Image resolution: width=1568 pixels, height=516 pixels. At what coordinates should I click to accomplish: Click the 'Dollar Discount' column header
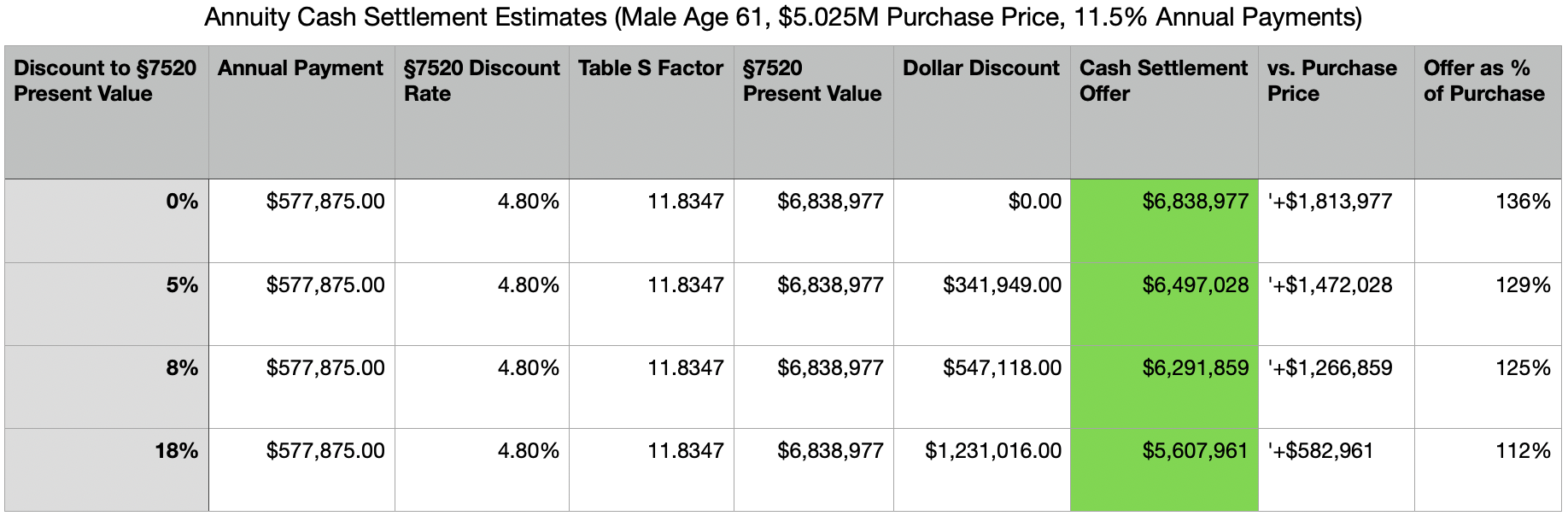tap(980, 68)
